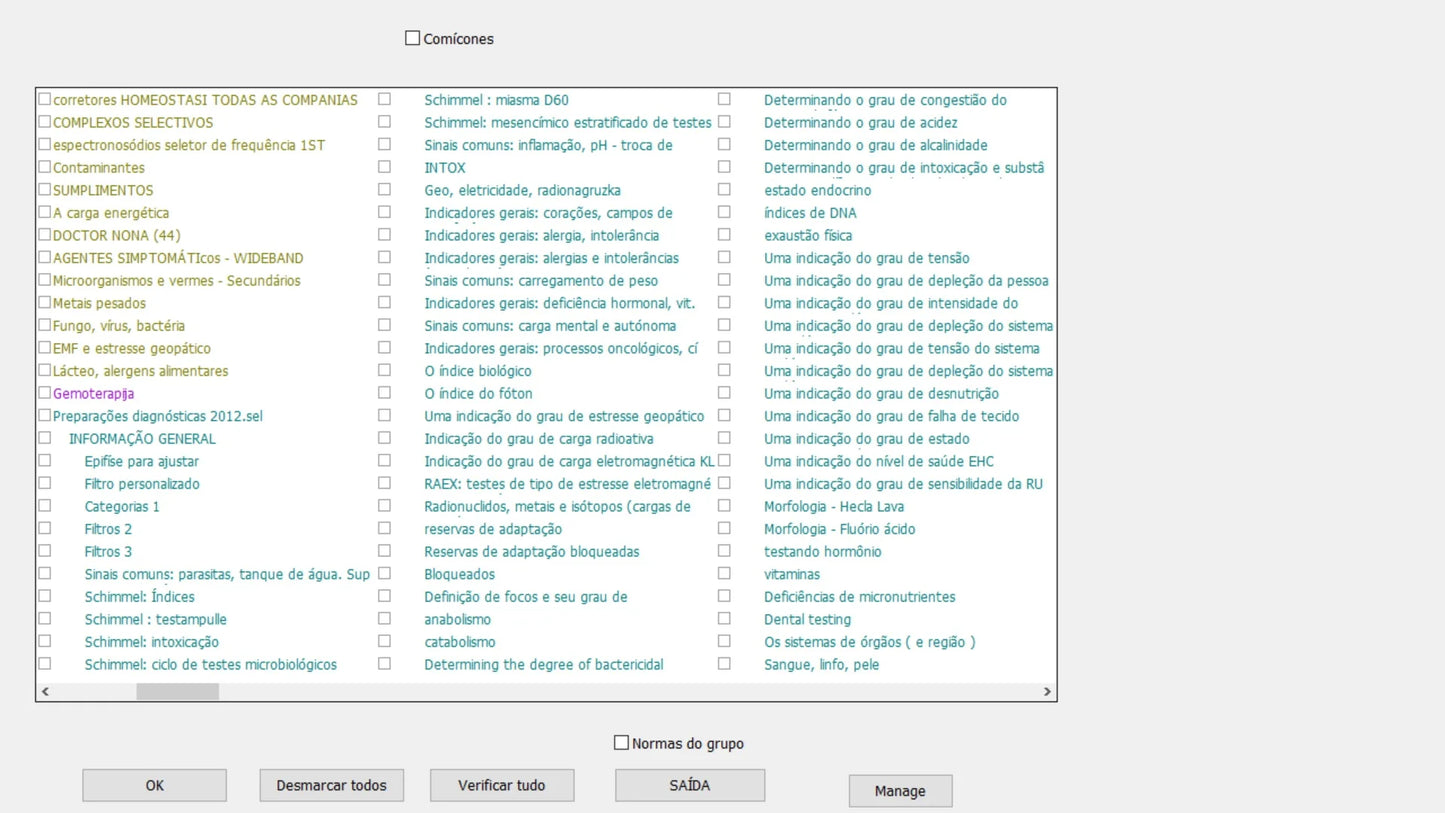Enable the vitaminas checkbox
The width and height of the screenshot is (1445, 813).
[724, 573]
